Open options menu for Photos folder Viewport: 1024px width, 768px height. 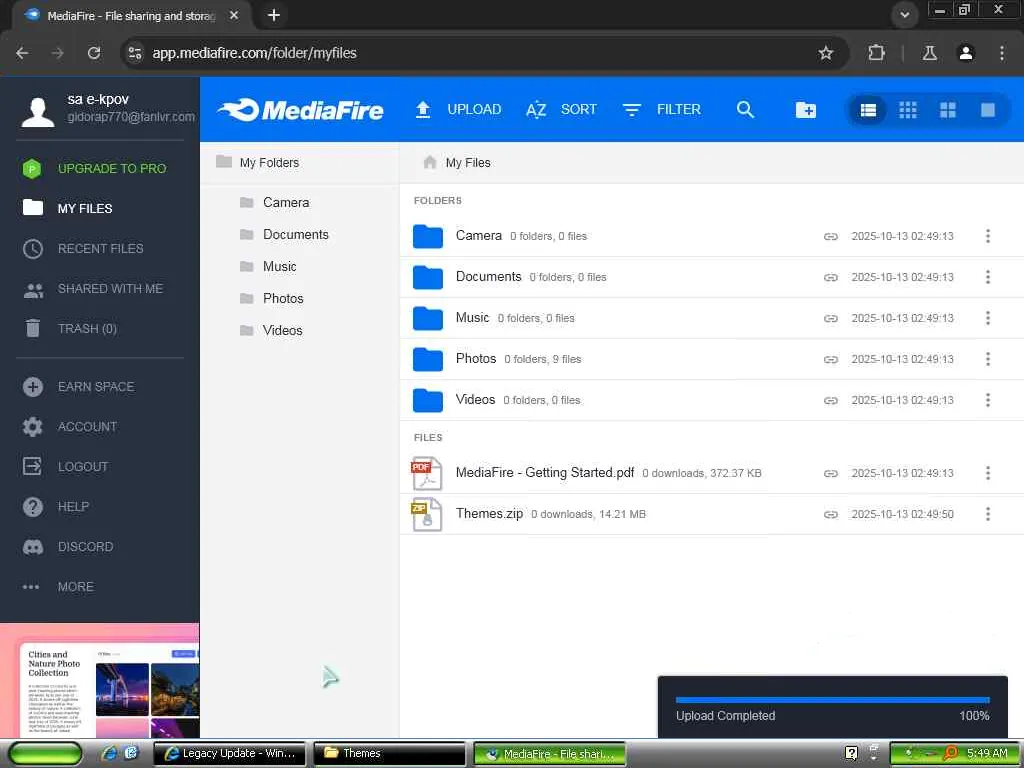tap(987, 359)
